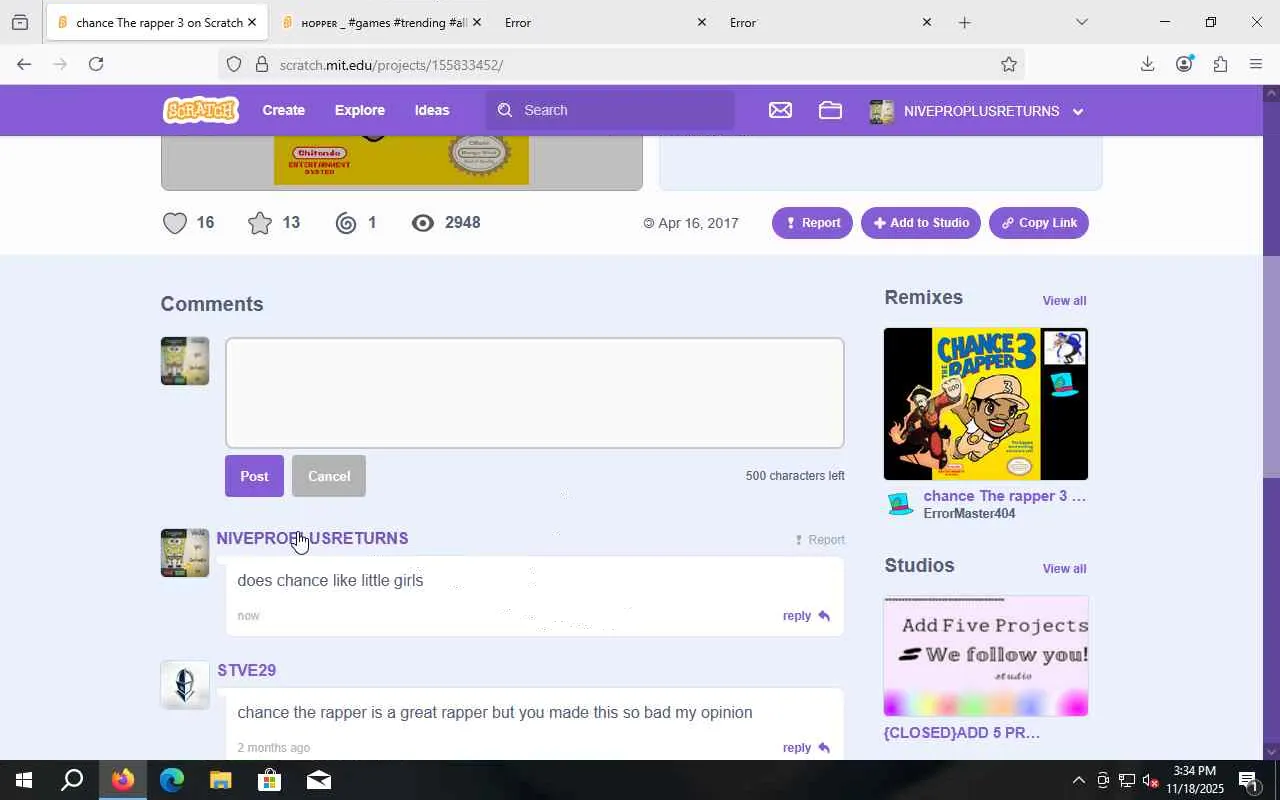
Task: Love the project with the heart icon
Action: point(175,223)
